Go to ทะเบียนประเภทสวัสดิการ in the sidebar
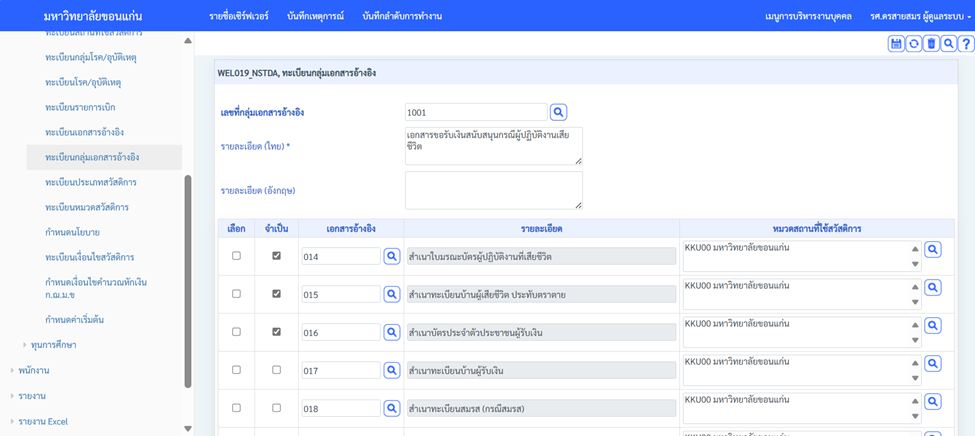The image size is (975, 436). (x=91, y=183)
